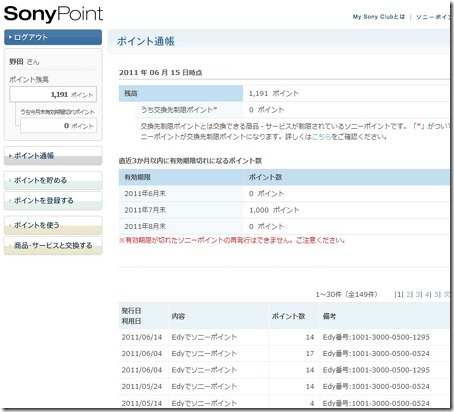Viewport: 454px width, 412px height.
Task: Click the ログアウト logout button
Action: pos(53,37)
